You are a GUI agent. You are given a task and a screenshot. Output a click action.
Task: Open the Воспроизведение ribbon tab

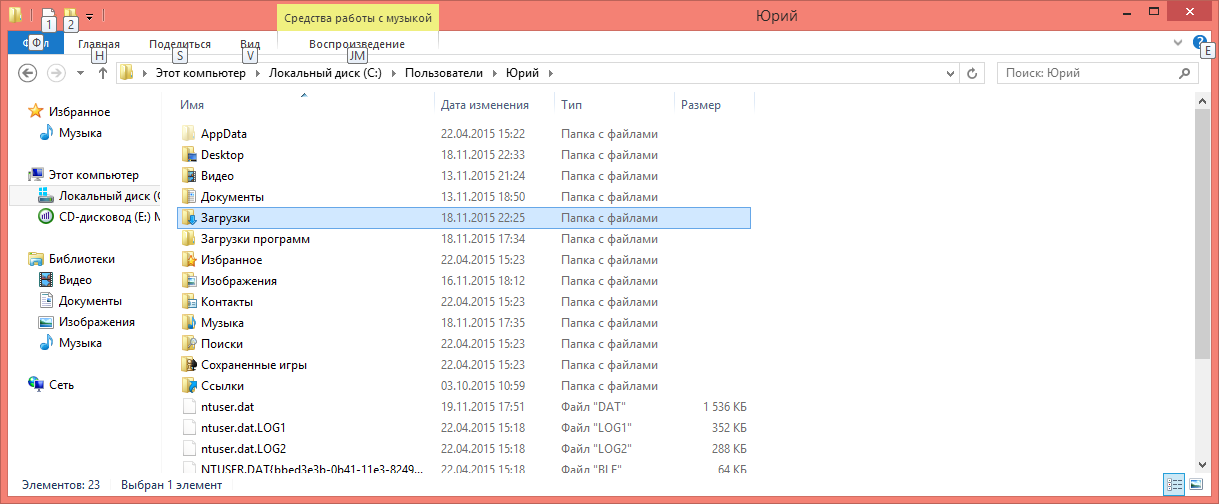(357, 44)
